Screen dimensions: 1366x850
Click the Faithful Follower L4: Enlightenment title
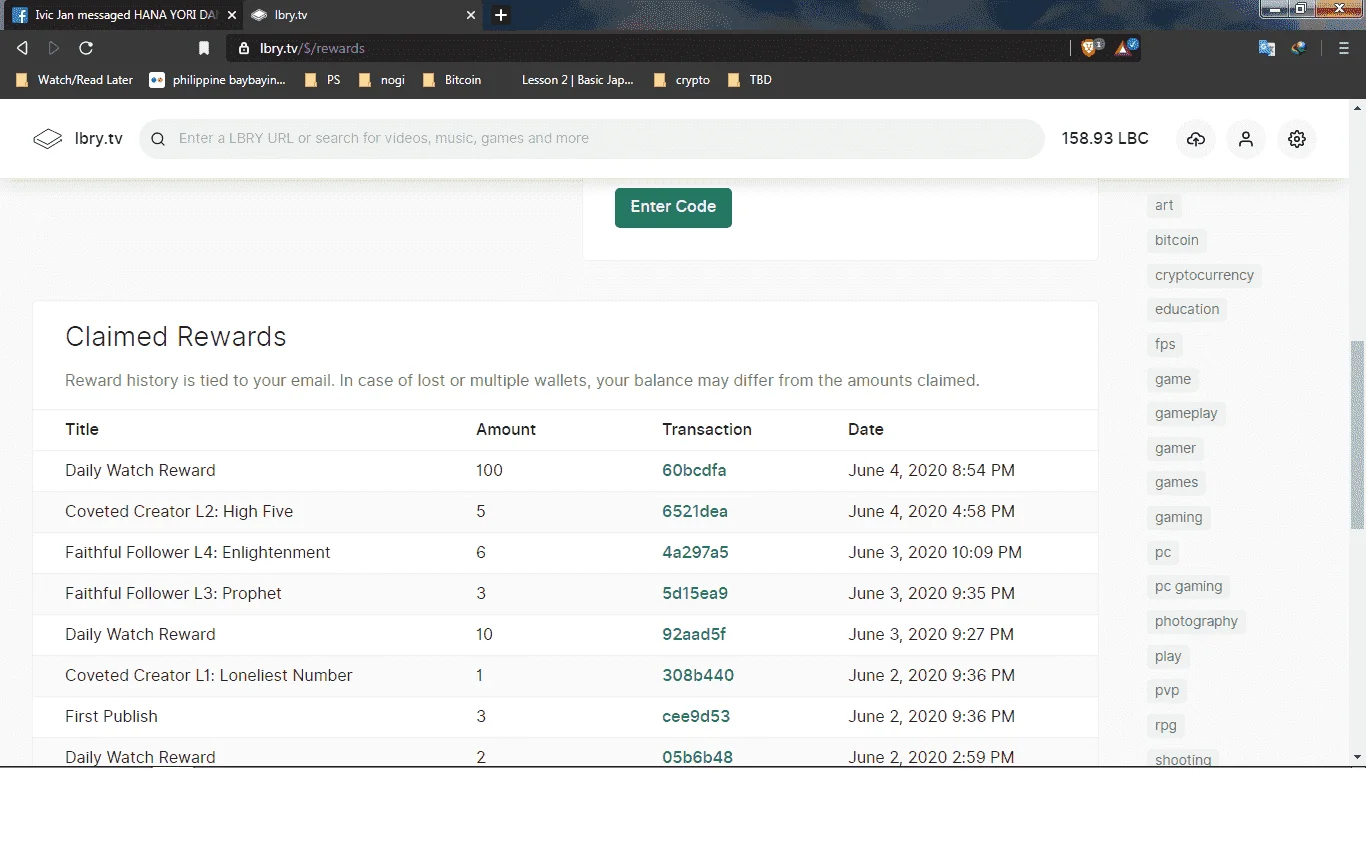click(198, 552)
